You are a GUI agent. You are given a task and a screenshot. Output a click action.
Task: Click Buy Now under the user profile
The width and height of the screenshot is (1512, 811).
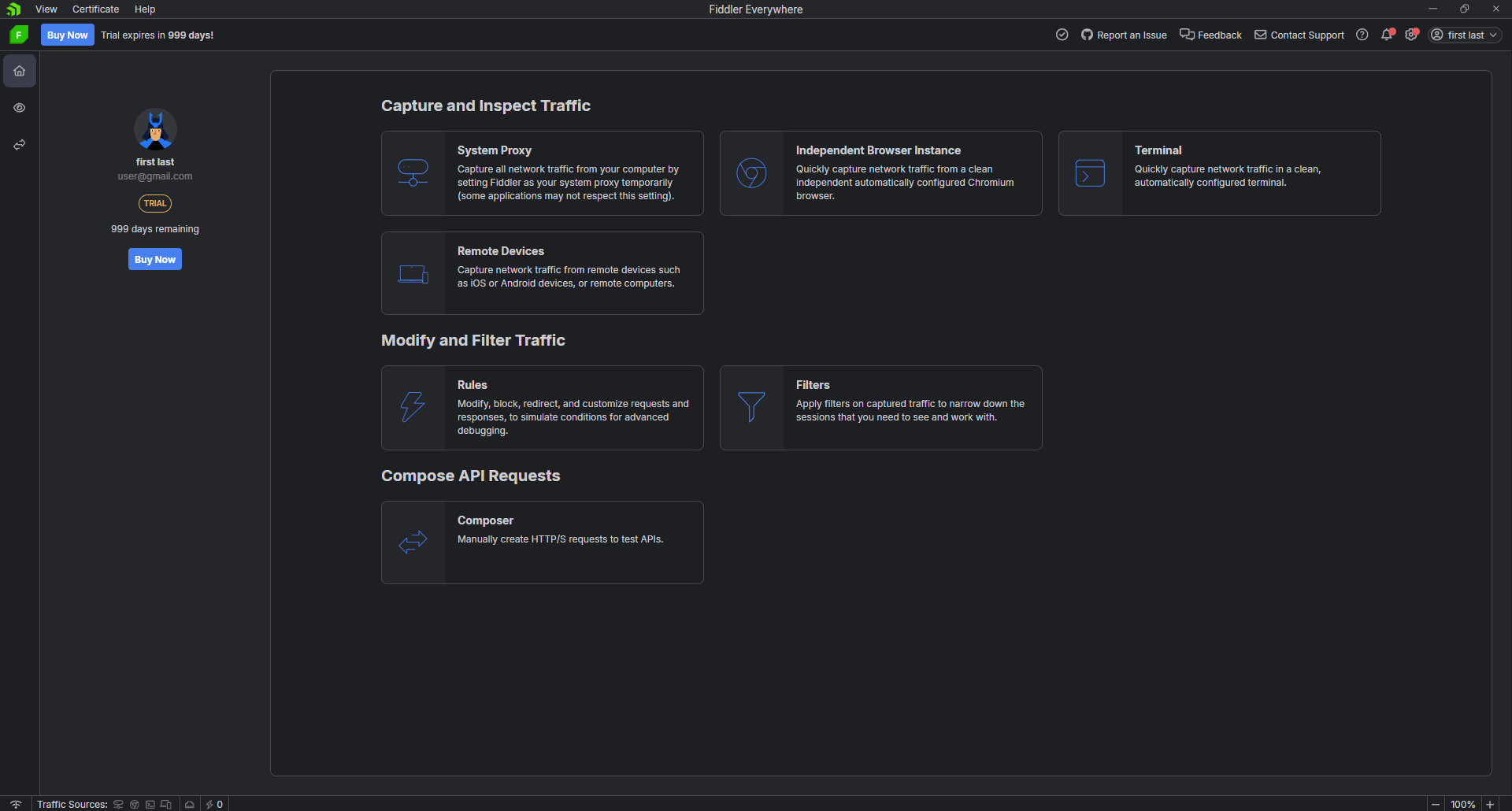click(155, 259)
